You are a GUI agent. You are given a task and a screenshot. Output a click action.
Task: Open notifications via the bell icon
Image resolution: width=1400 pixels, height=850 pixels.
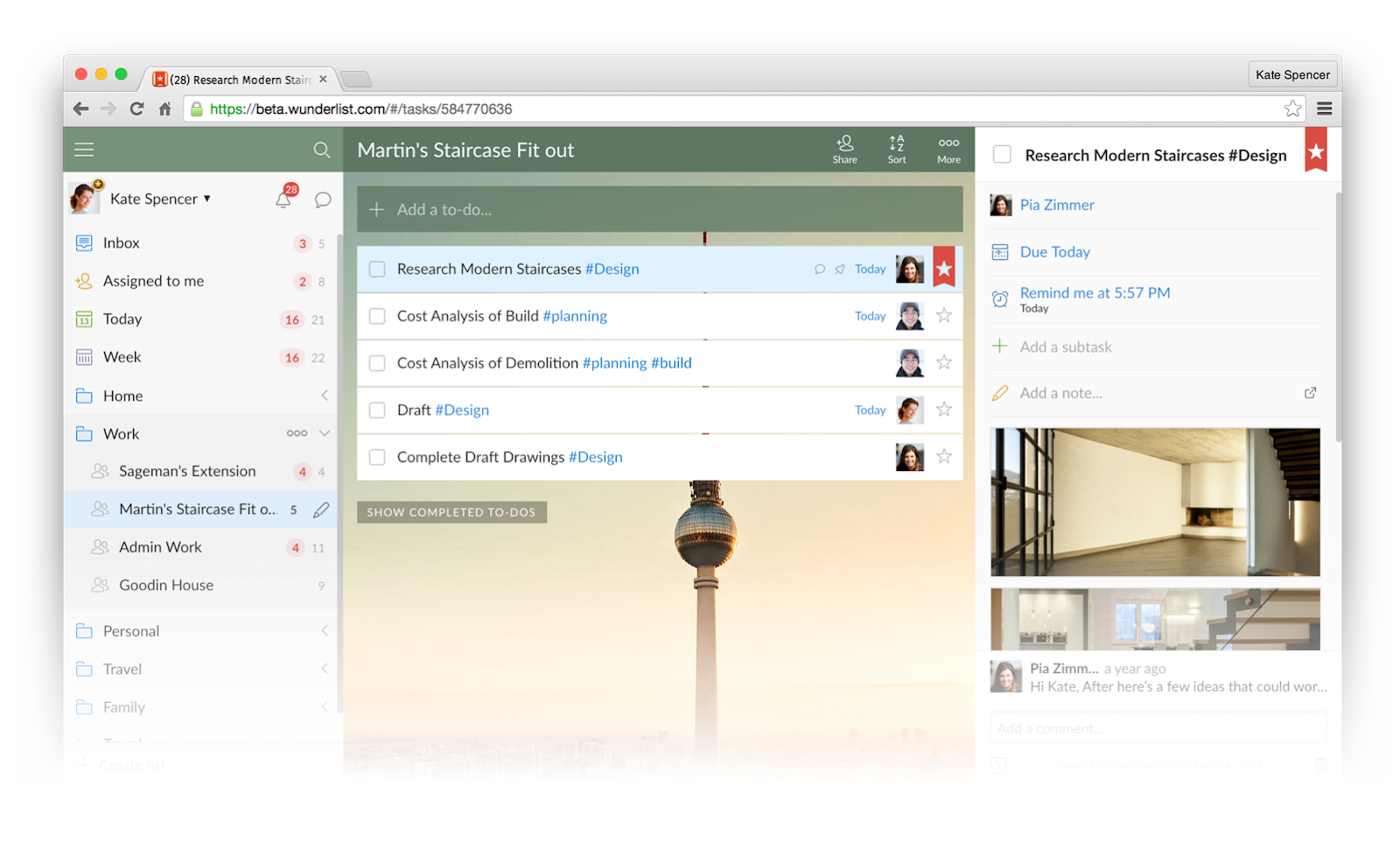point(283,200)
